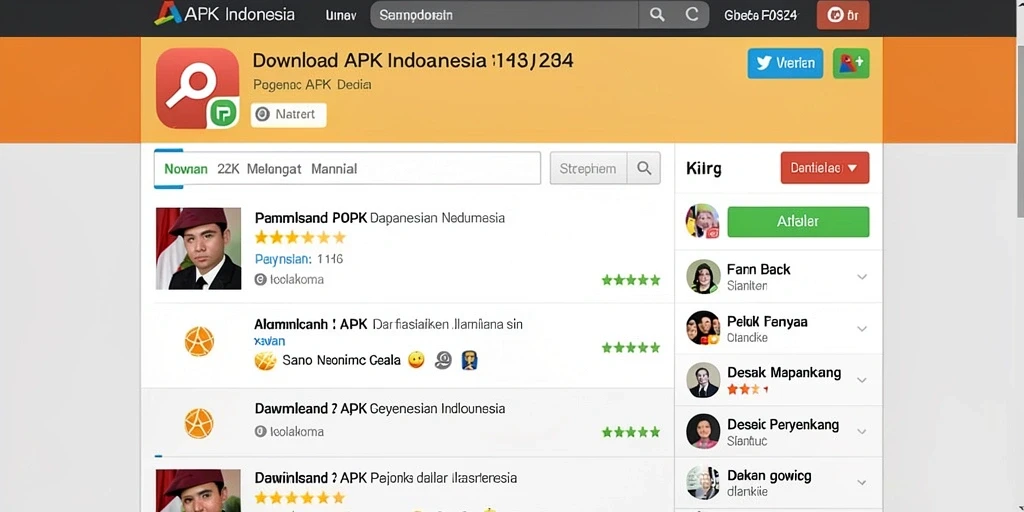Expand the Peluk Fanyaa row chevron

coord(862,328)
